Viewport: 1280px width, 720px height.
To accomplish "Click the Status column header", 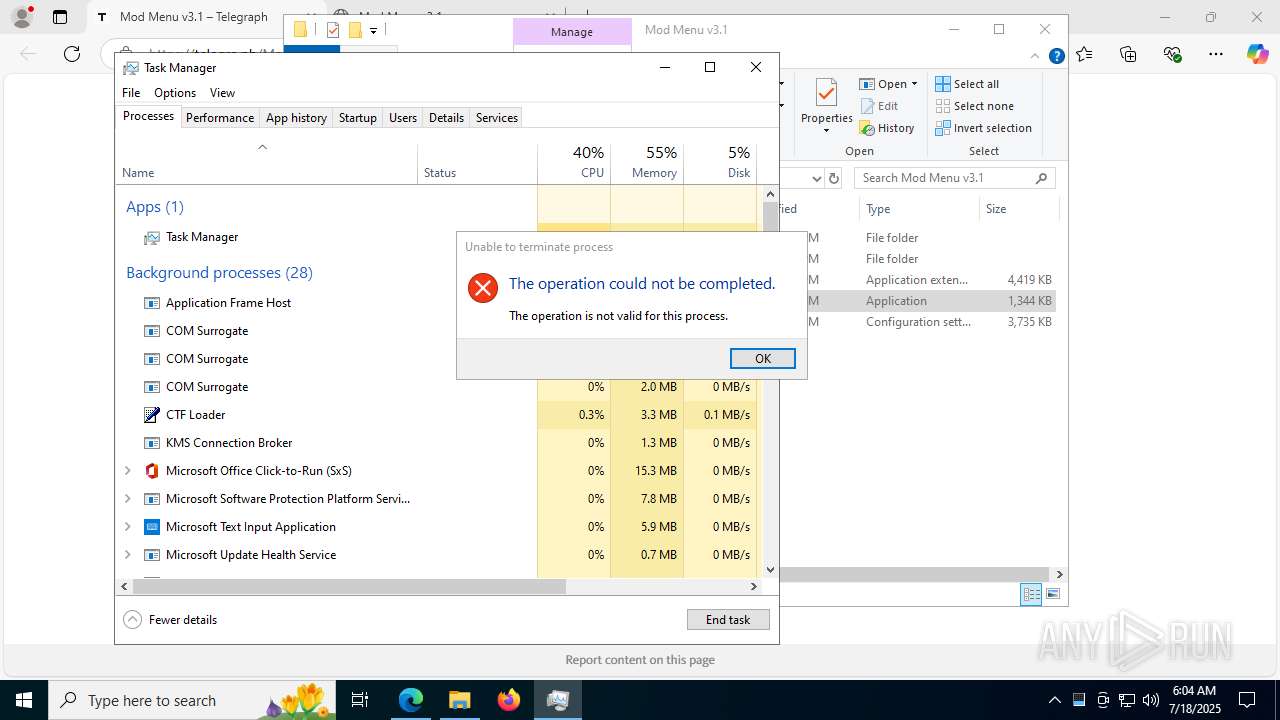I will (x=477, y=164).
